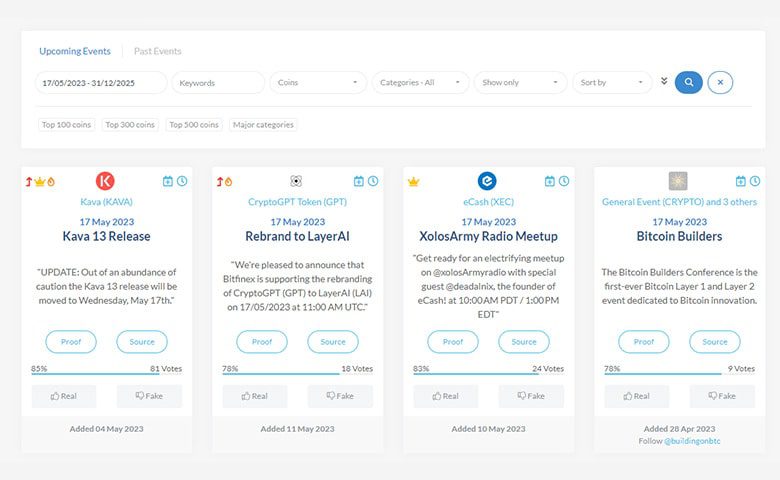Click the 85% vote bar on Kava card
Screen dimensions: 780x480
click(x=106, y=374)
